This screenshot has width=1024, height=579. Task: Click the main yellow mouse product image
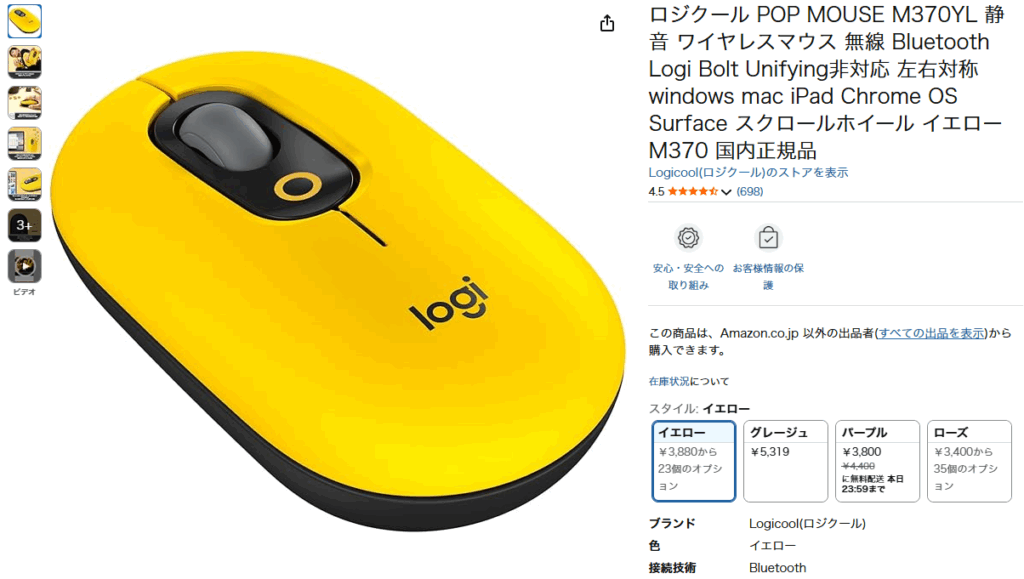337,290
